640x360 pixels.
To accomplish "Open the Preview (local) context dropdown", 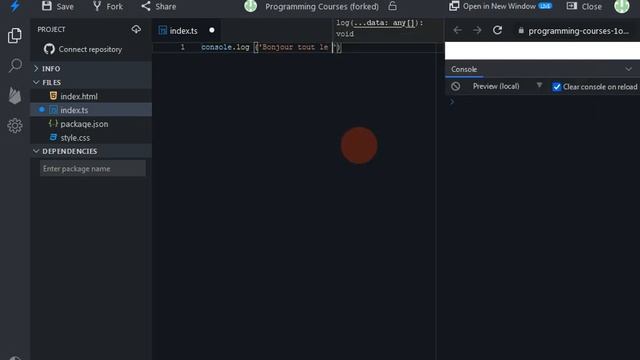I will tap(507, 86).
